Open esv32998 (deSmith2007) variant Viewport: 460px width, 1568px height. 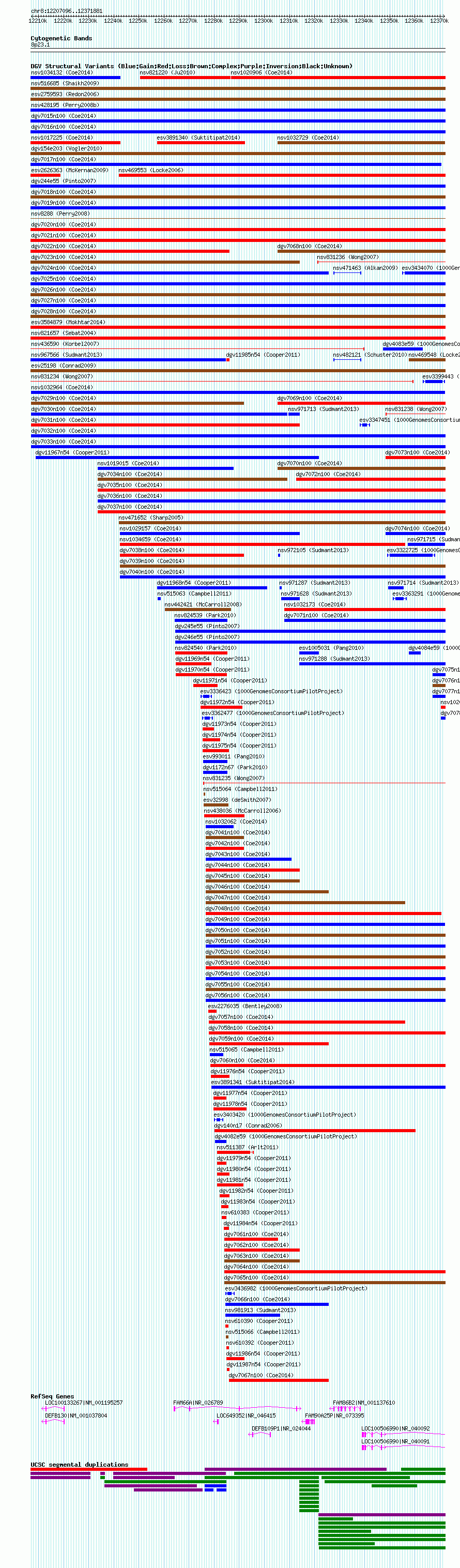click(237, 800)
